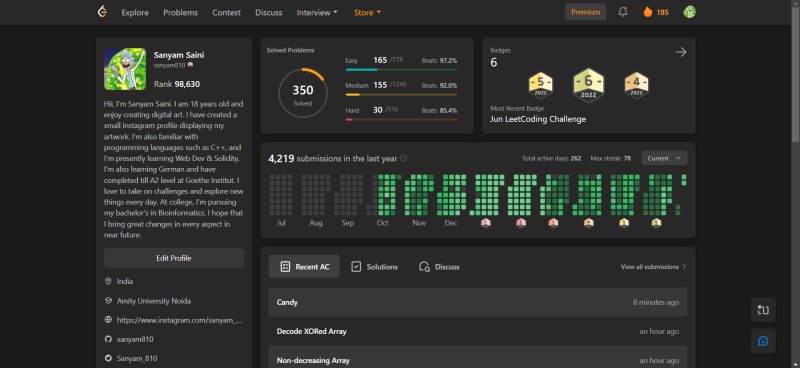
Task: Expand the Interview dropdown menu
Action: [x=317, y=13]
